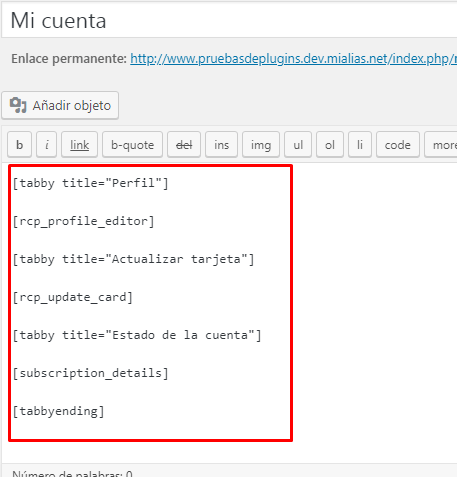Click the [tabbyending] shortcode line
This screenshot has height=477, width=457.
tap(58, 411)
